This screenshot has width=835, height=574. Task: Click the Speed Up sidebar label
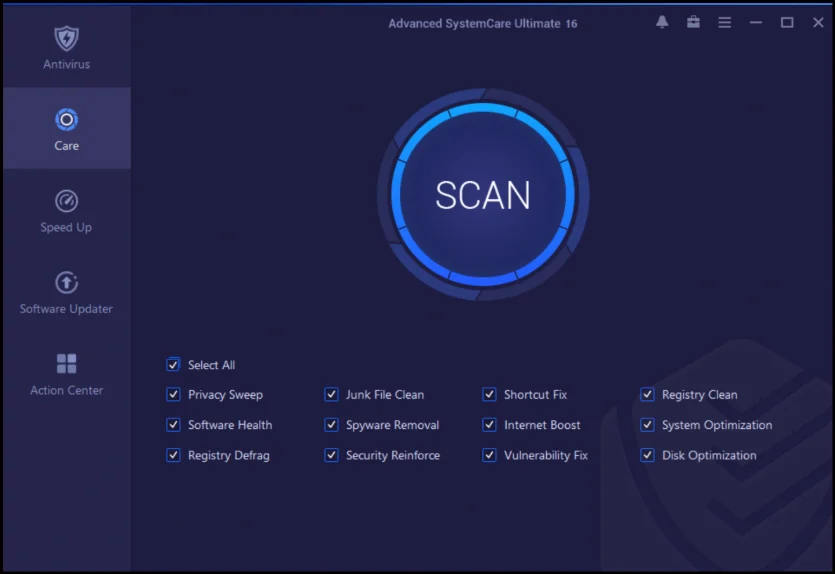66,227
